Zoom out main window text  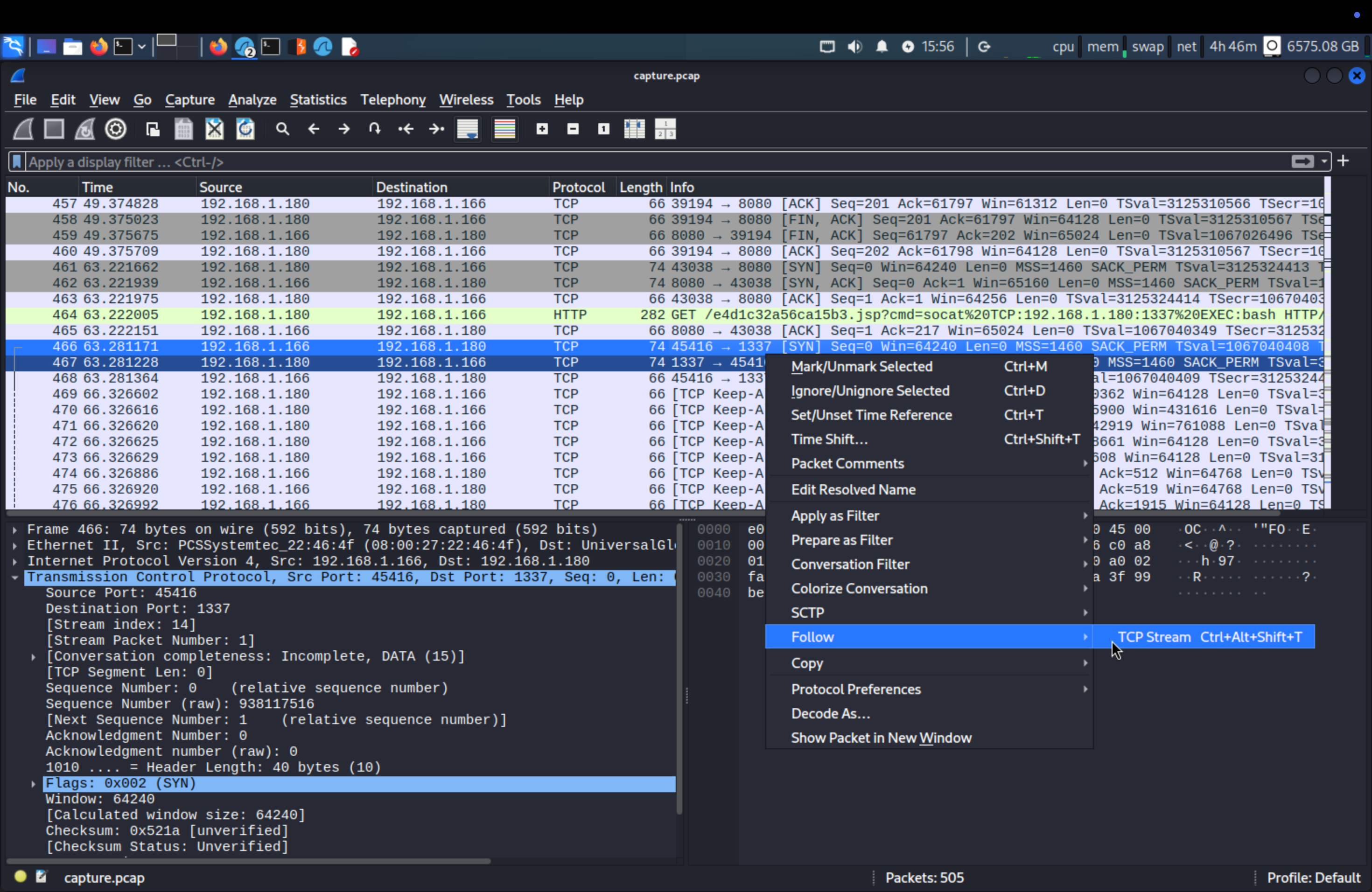tap(573, 128)
